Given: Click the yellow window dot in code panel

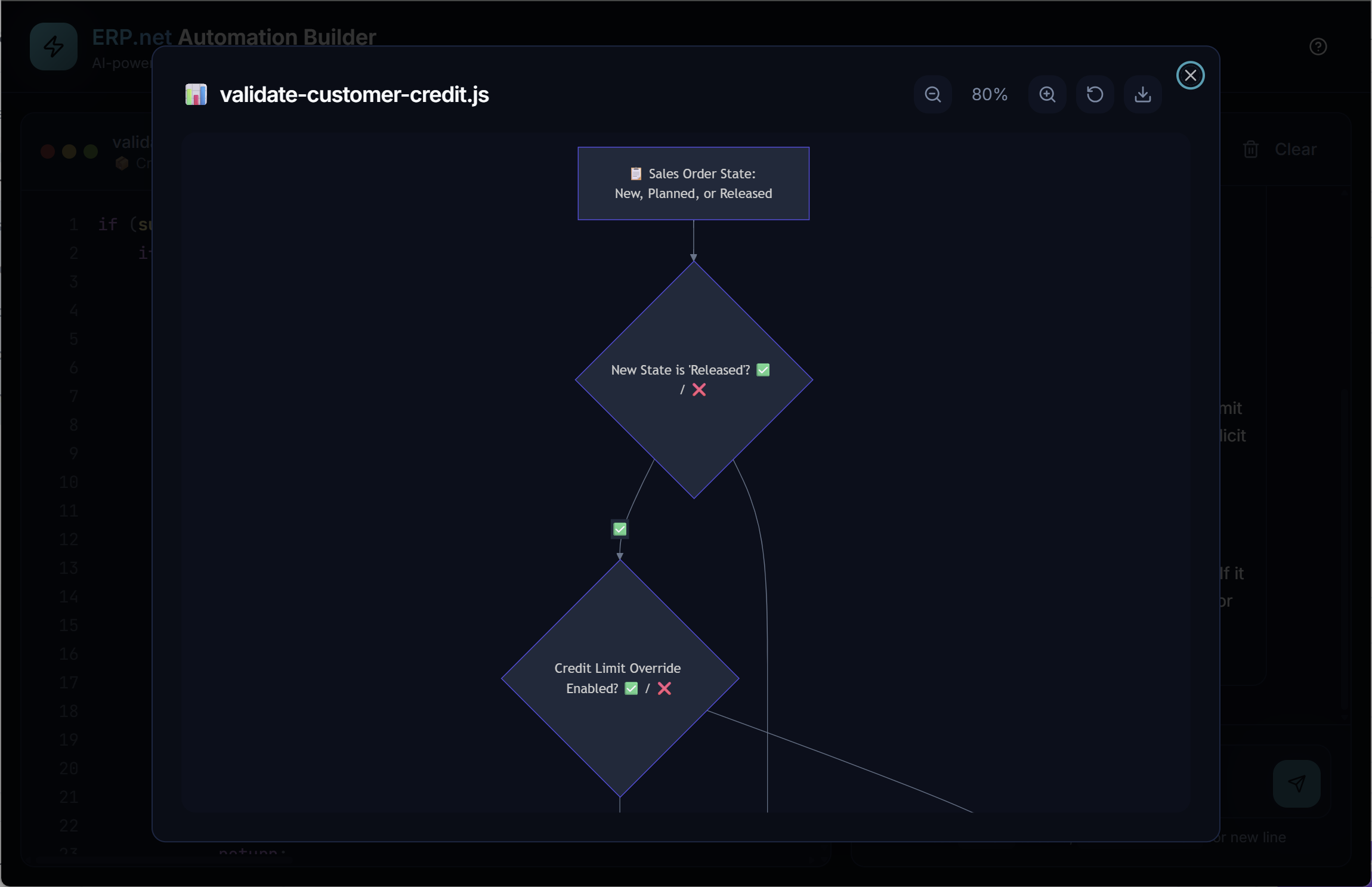Looking at the screenshot, I should click(69, 152).
